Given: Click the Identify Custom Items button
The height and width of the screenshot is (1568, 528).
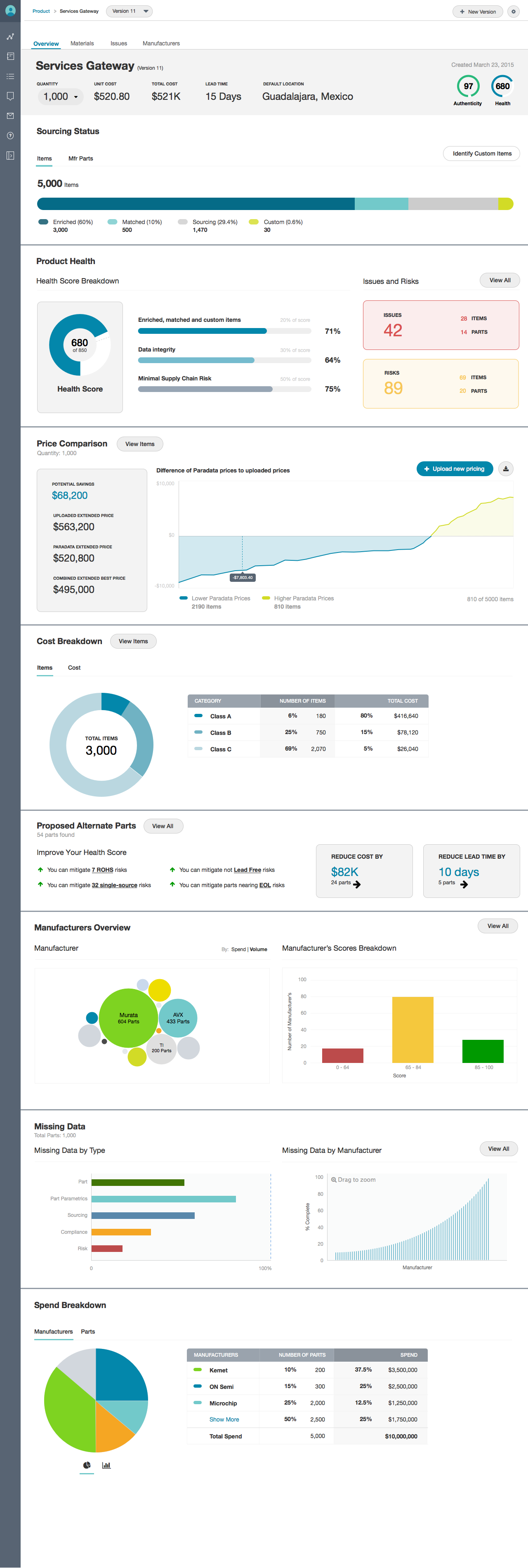Looking at the screenshot, I should (481, 154).
